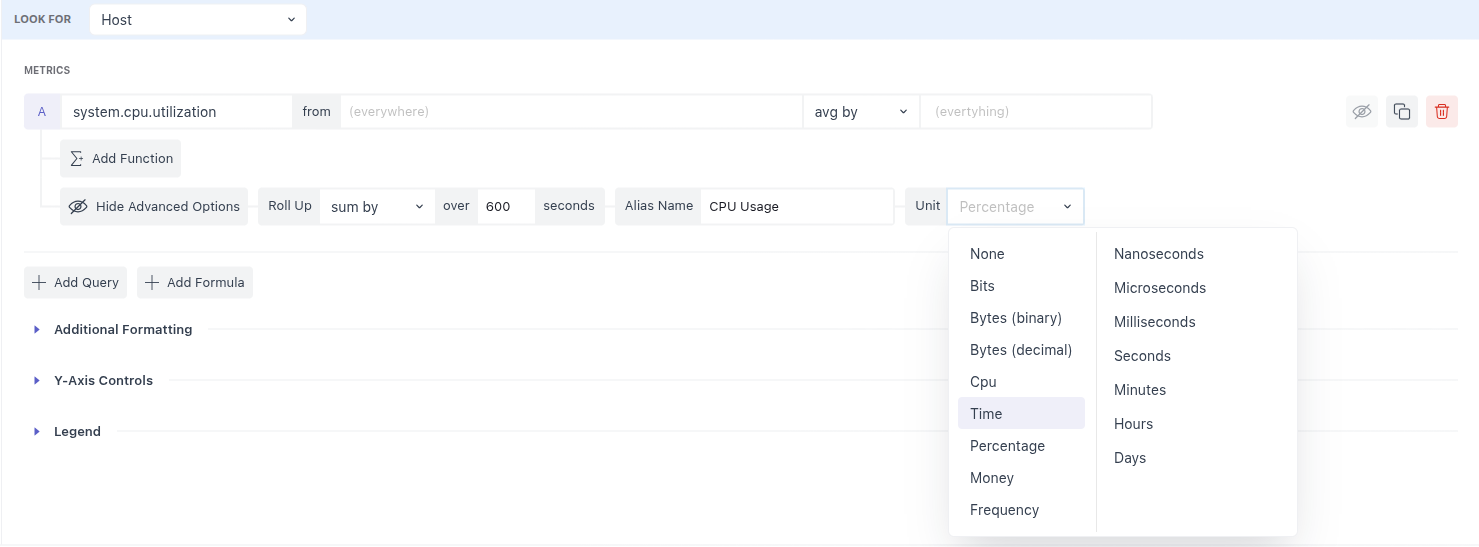
Task: Click the Alias Name field with CPU Usage
Action: pyautogui.click(x=796, y=206)
